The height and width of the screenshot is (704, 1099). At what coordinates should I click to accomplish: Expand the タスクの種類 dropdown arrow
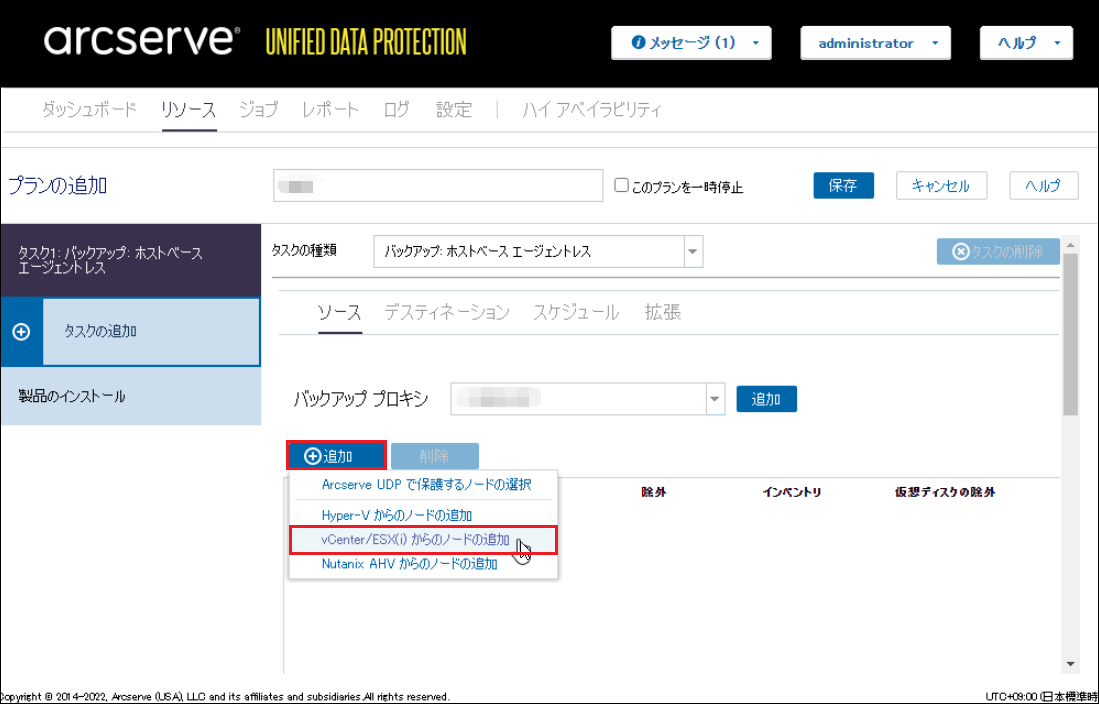(x=693, y=252)
